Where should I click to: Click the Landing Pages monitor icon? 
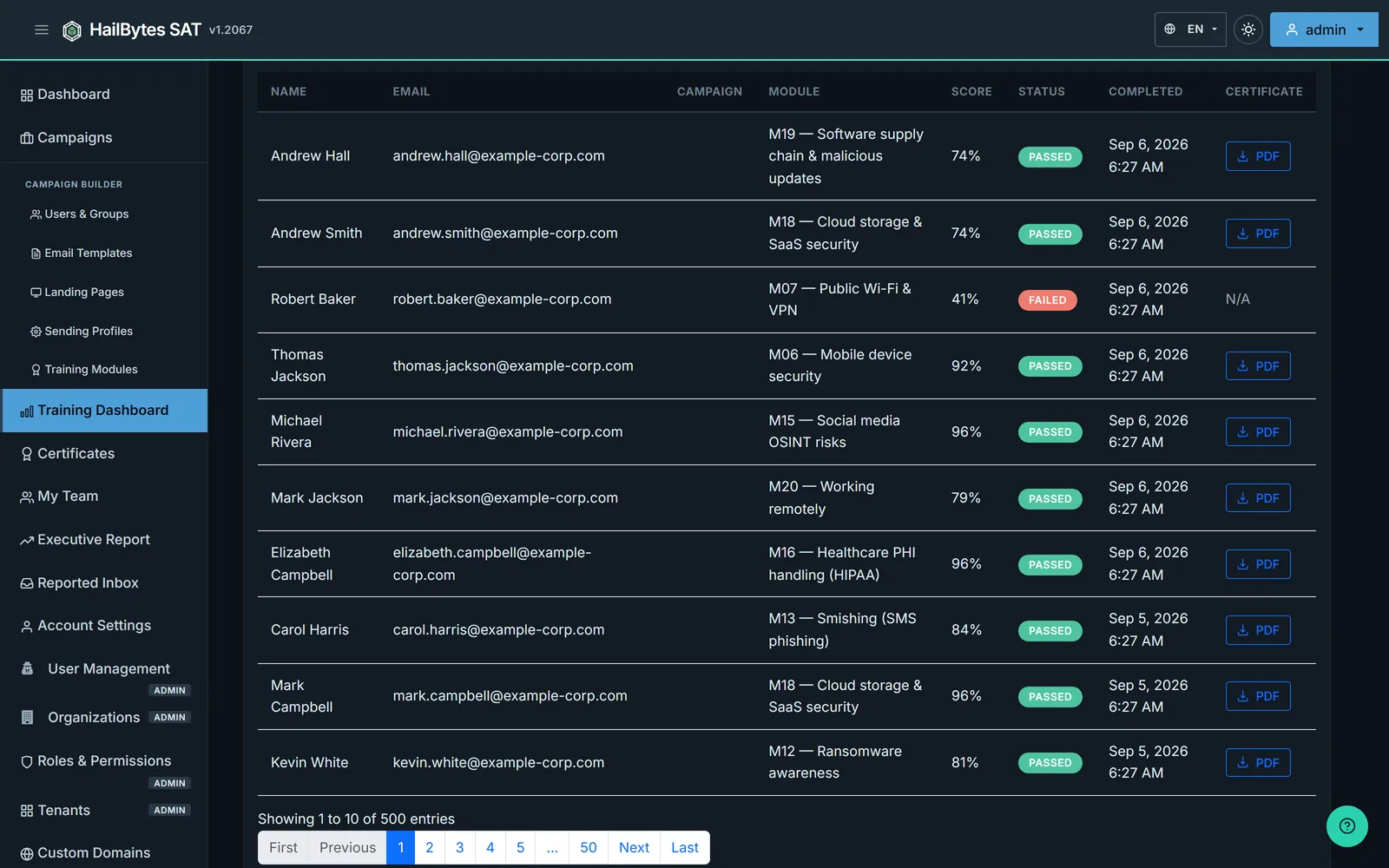point(36,293)
